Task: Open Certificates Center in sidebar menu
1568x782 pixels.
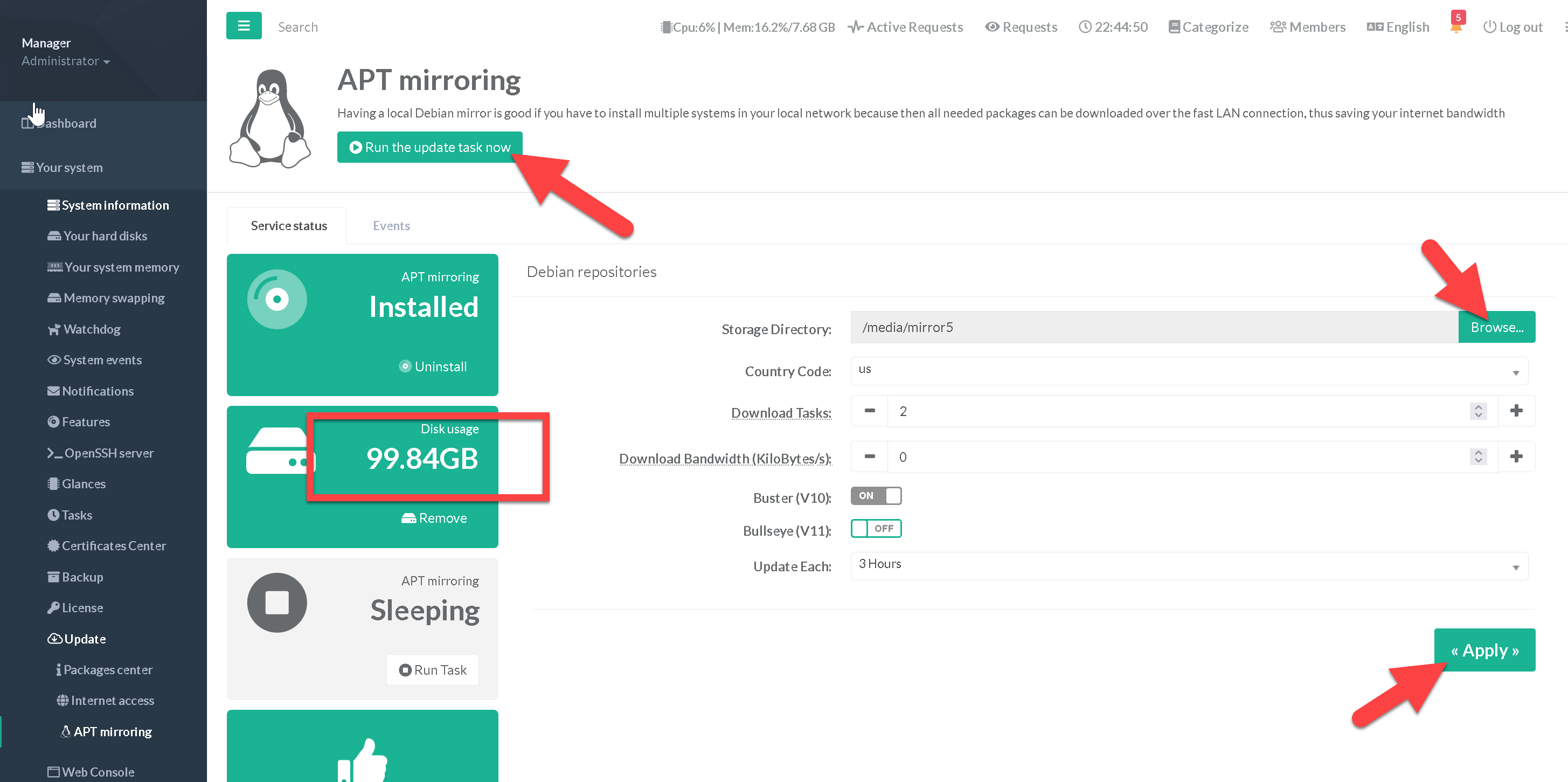Action: pos(113,546)
